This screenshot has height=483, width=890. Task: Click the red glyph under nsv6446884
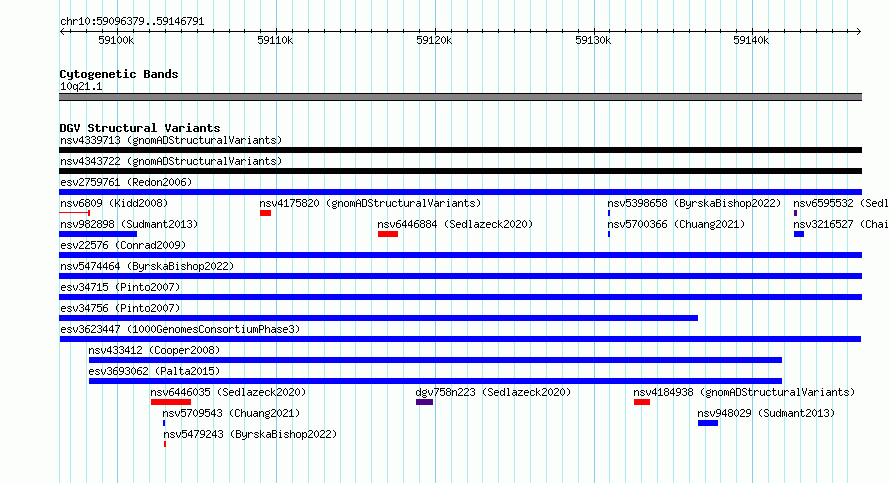click(x=388, y=234)
